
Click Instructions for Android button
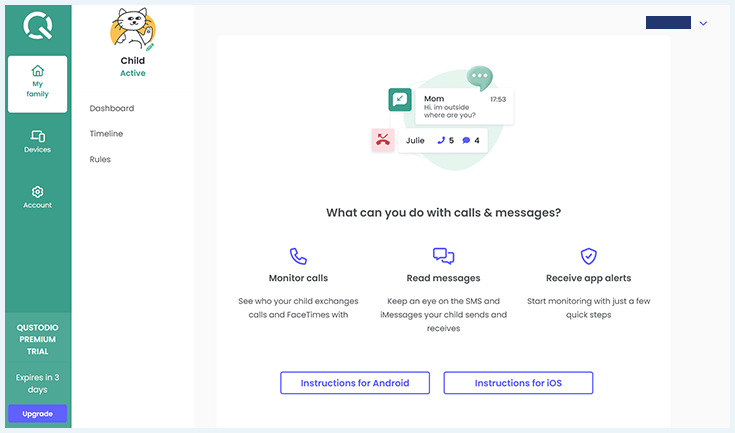(x=355, y=383)
